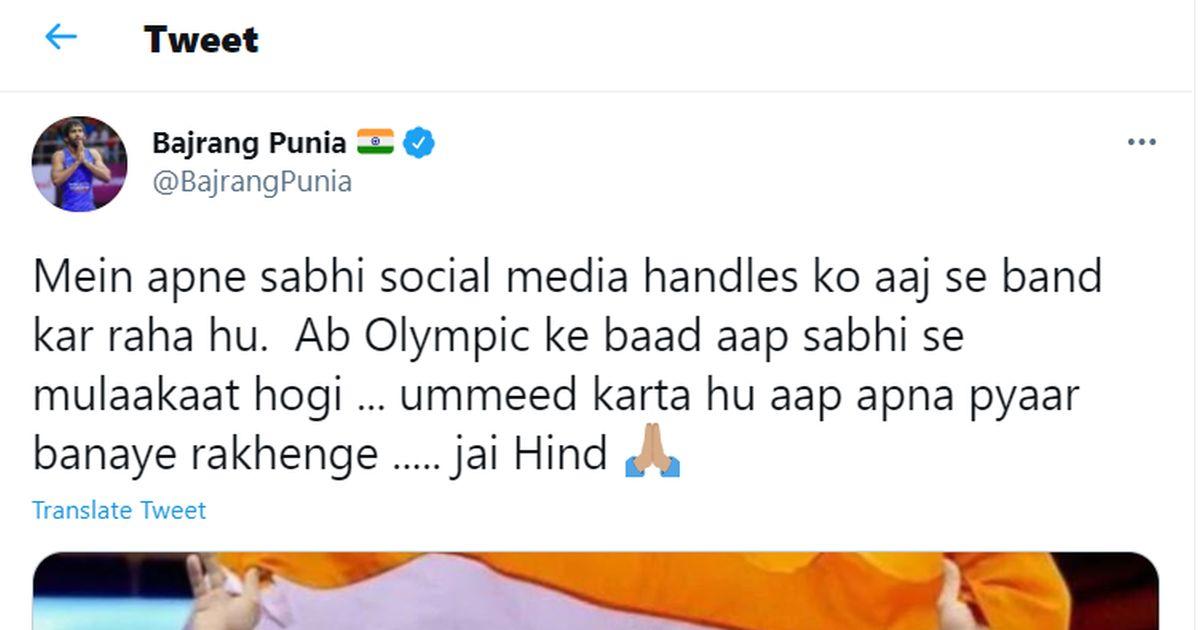Click the India flag emoji beside name
This screenshot has height=630, width=1200.
coord(376,142)
